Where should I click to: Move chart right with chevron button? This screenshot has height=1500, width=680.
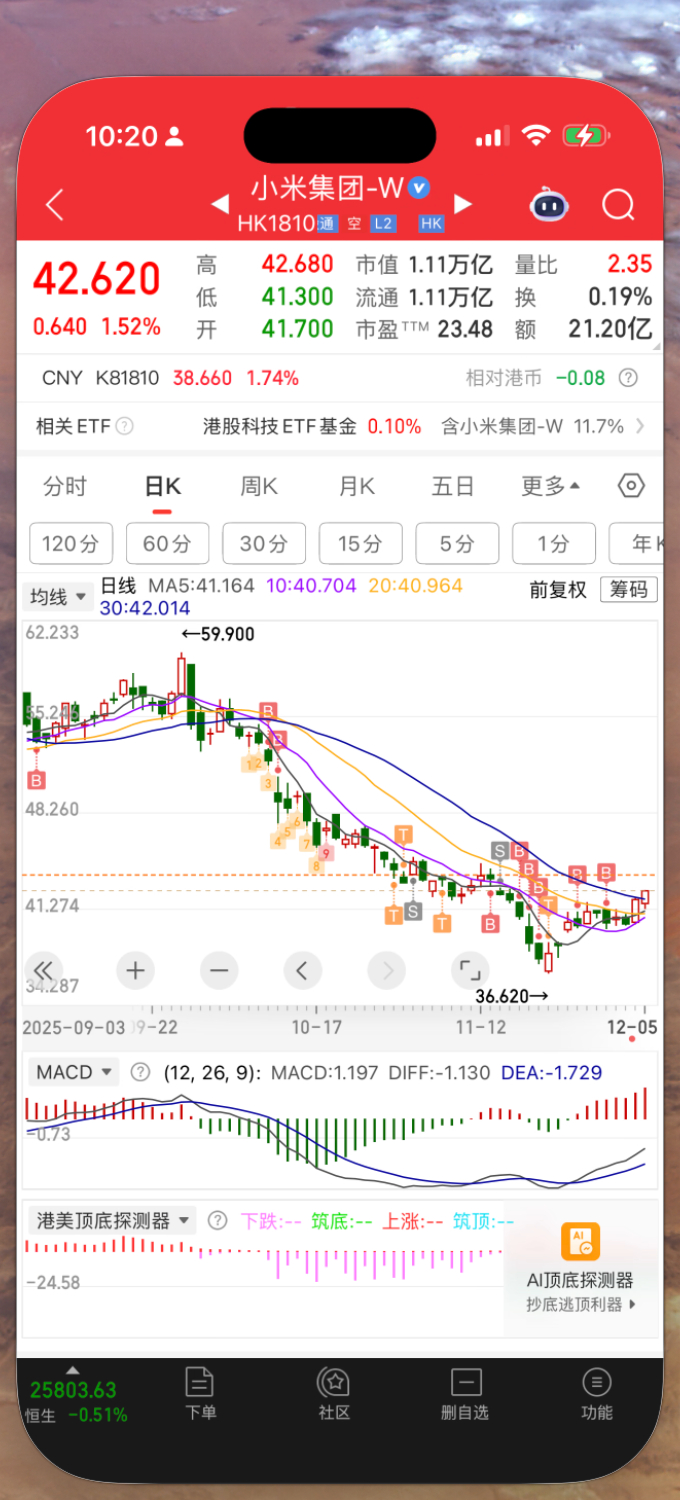387,969
